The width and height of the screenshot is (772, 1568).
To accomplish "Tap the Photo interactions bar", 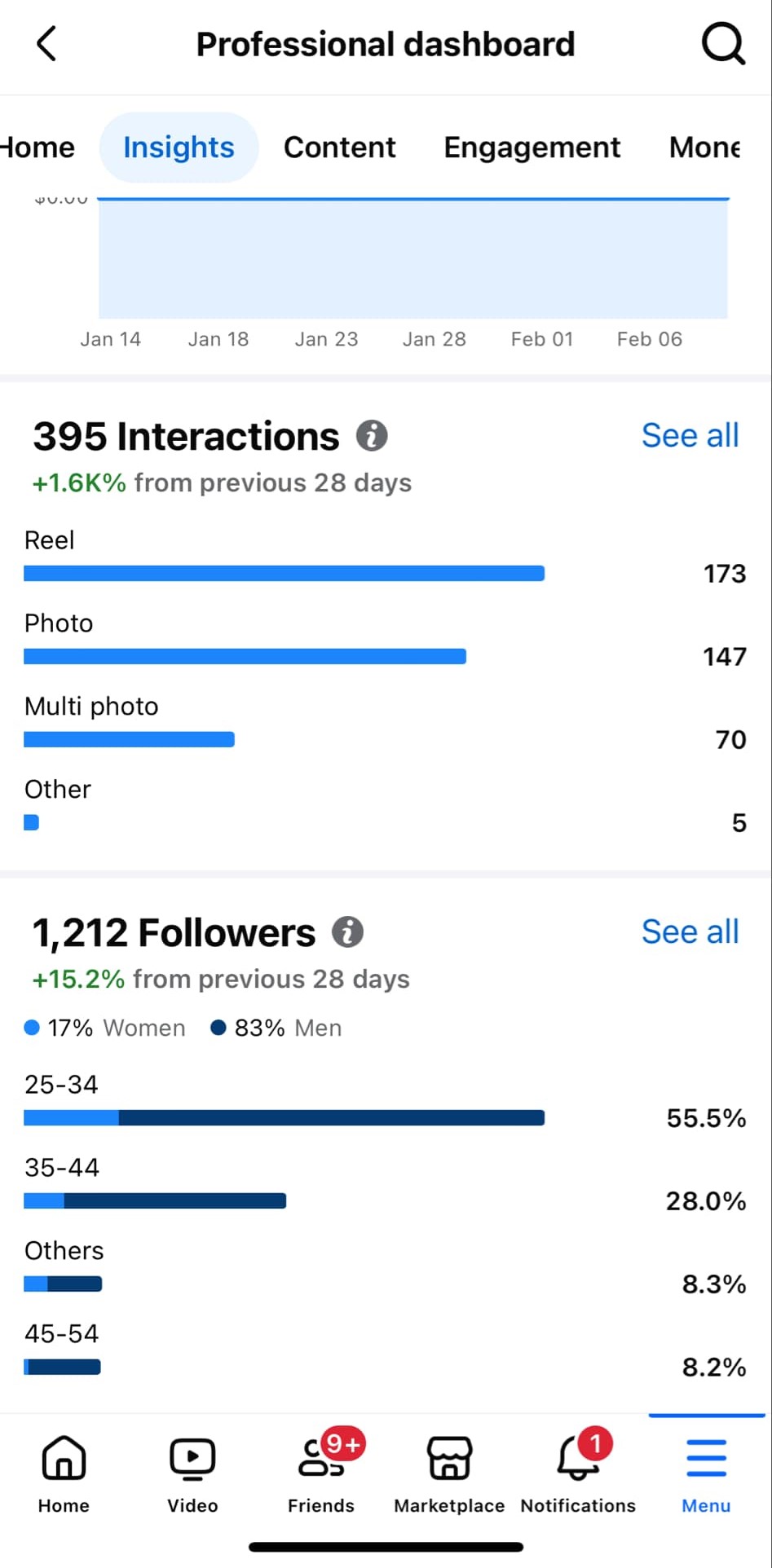I will point(245,657).
